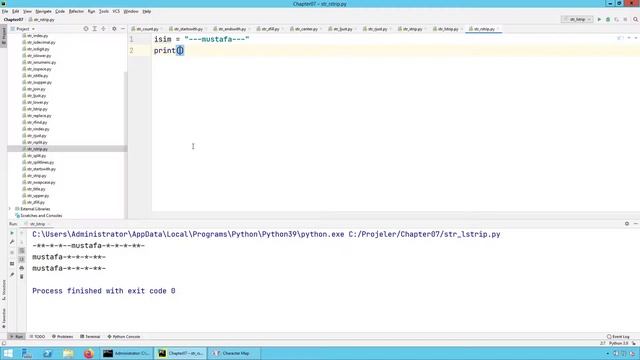
Task: Click the print icon in Run panel
Action: coord(22,268)
